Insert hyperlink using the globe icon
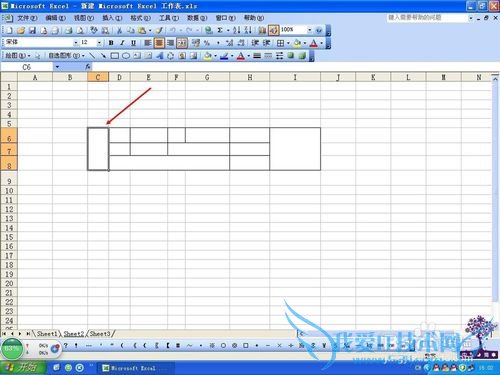 (209, 30)
